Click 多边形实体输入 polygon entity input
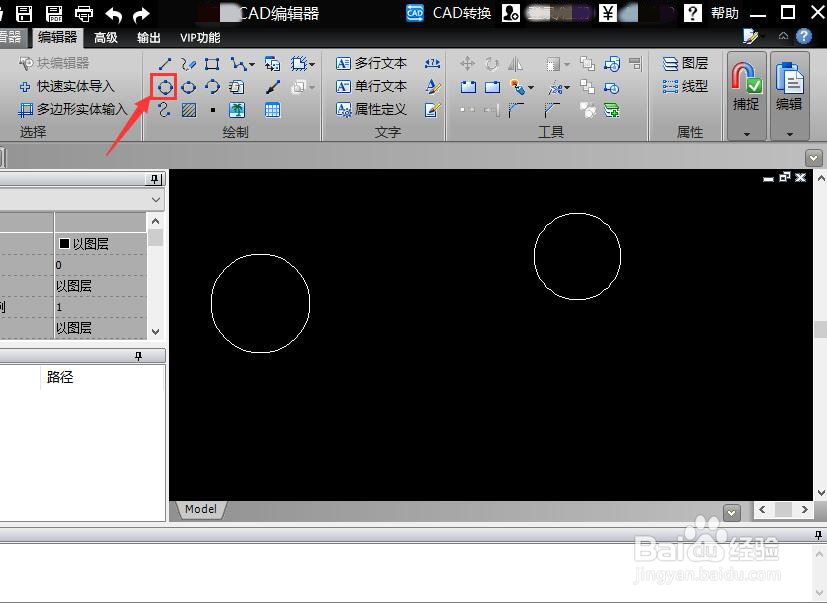 pos(73,109)
